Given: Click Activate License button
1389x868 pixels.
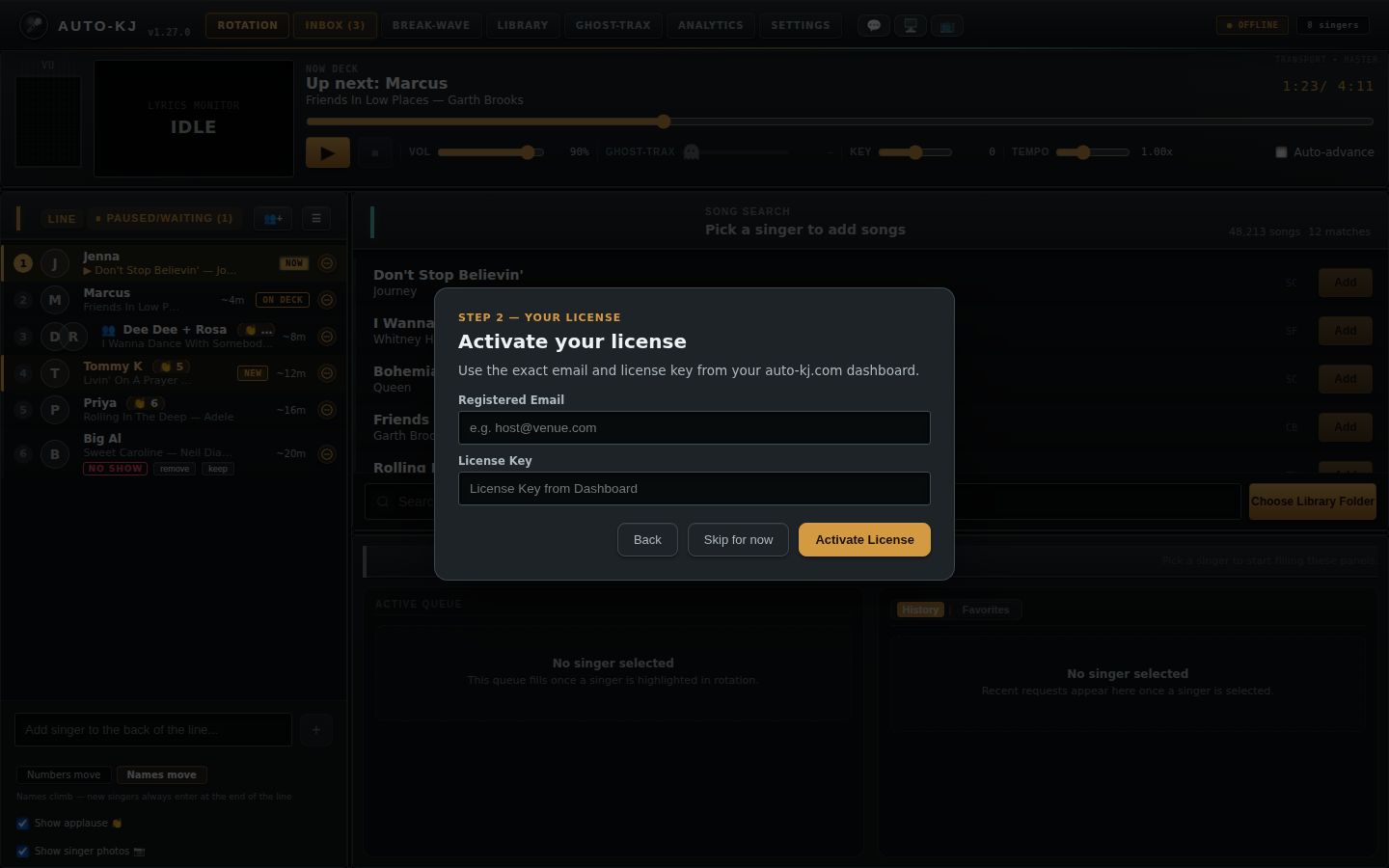Looking at the screenshot, I should pyautogui.click(x=864, y=540).
